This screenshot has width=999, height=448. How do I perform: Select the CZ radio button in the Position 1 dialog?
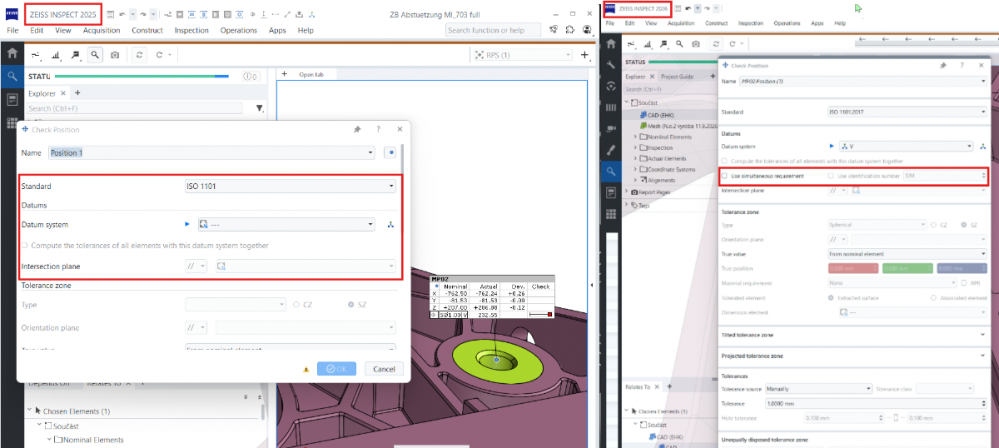[x=296, y=305]
